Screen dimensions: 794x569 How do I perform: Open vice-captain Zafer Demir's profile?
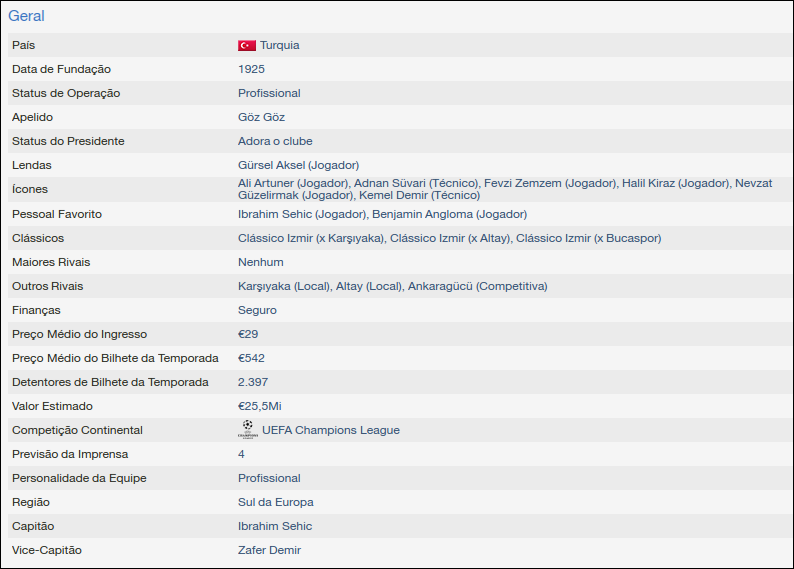coord(269,551)
